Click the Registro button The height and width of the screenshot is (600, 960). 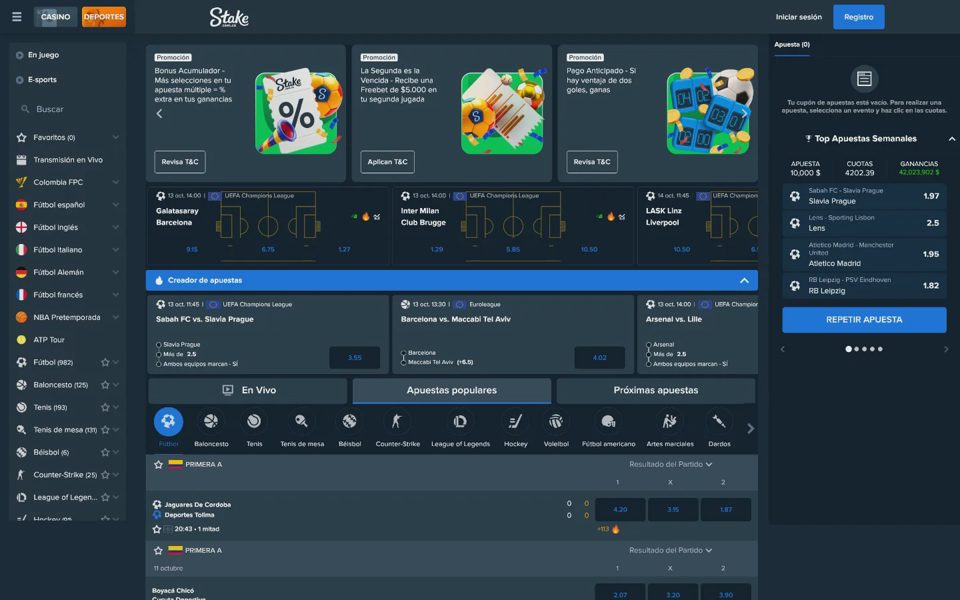point(858,17)
